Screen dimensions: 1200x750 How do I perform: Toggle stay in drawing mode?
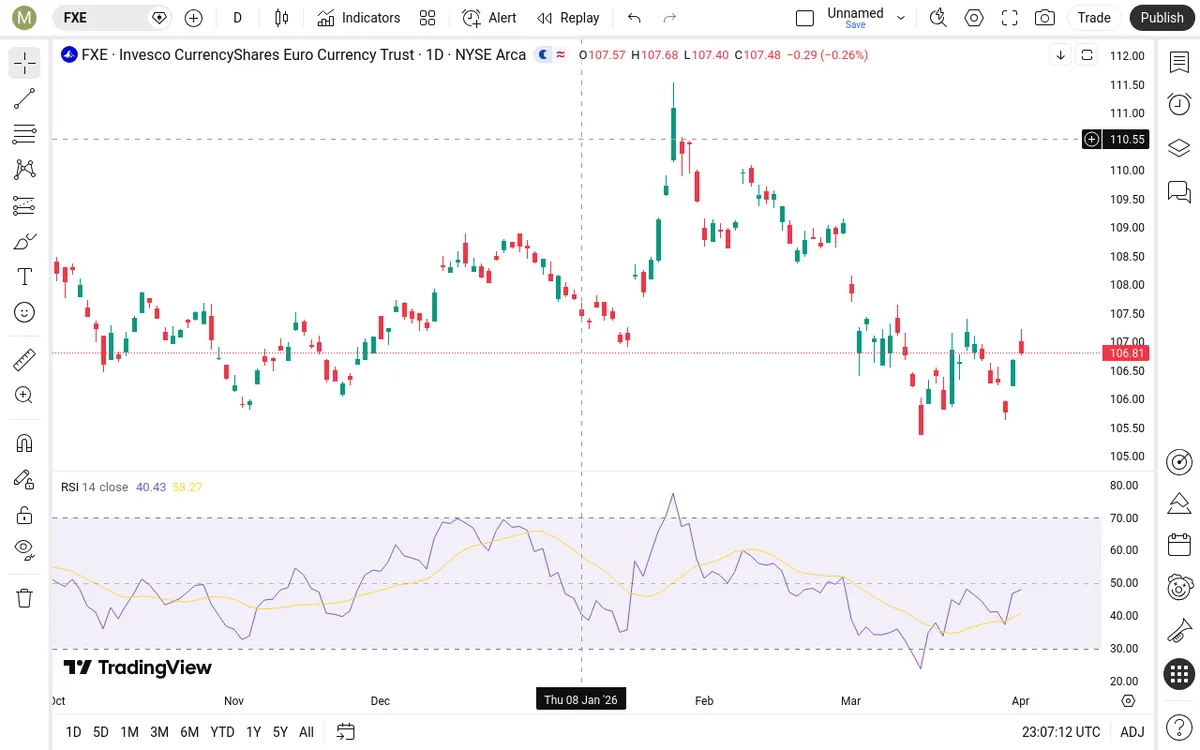[25, 479]
